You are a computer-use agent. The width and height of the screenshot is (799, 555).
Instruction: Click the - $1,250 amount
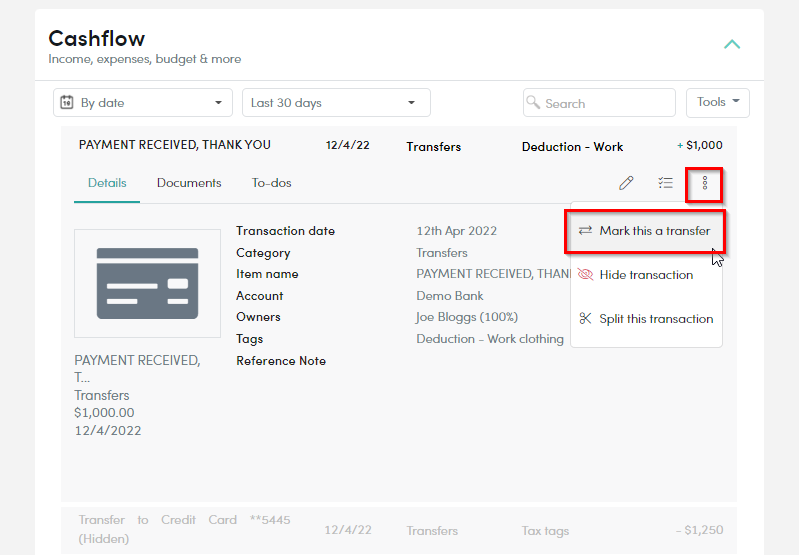[x=700, y=530]
